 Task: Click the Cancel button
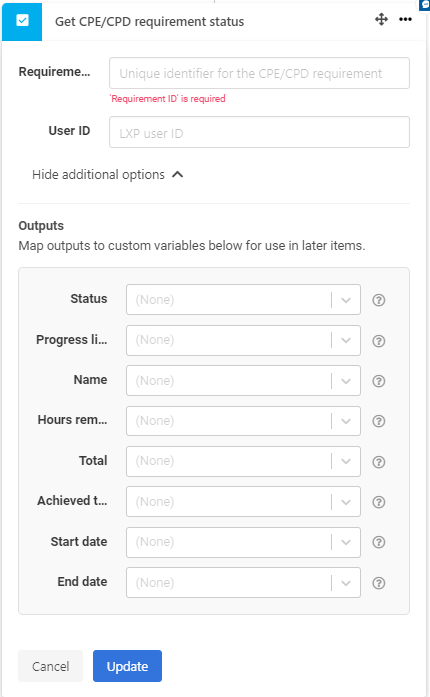[51, 666]
